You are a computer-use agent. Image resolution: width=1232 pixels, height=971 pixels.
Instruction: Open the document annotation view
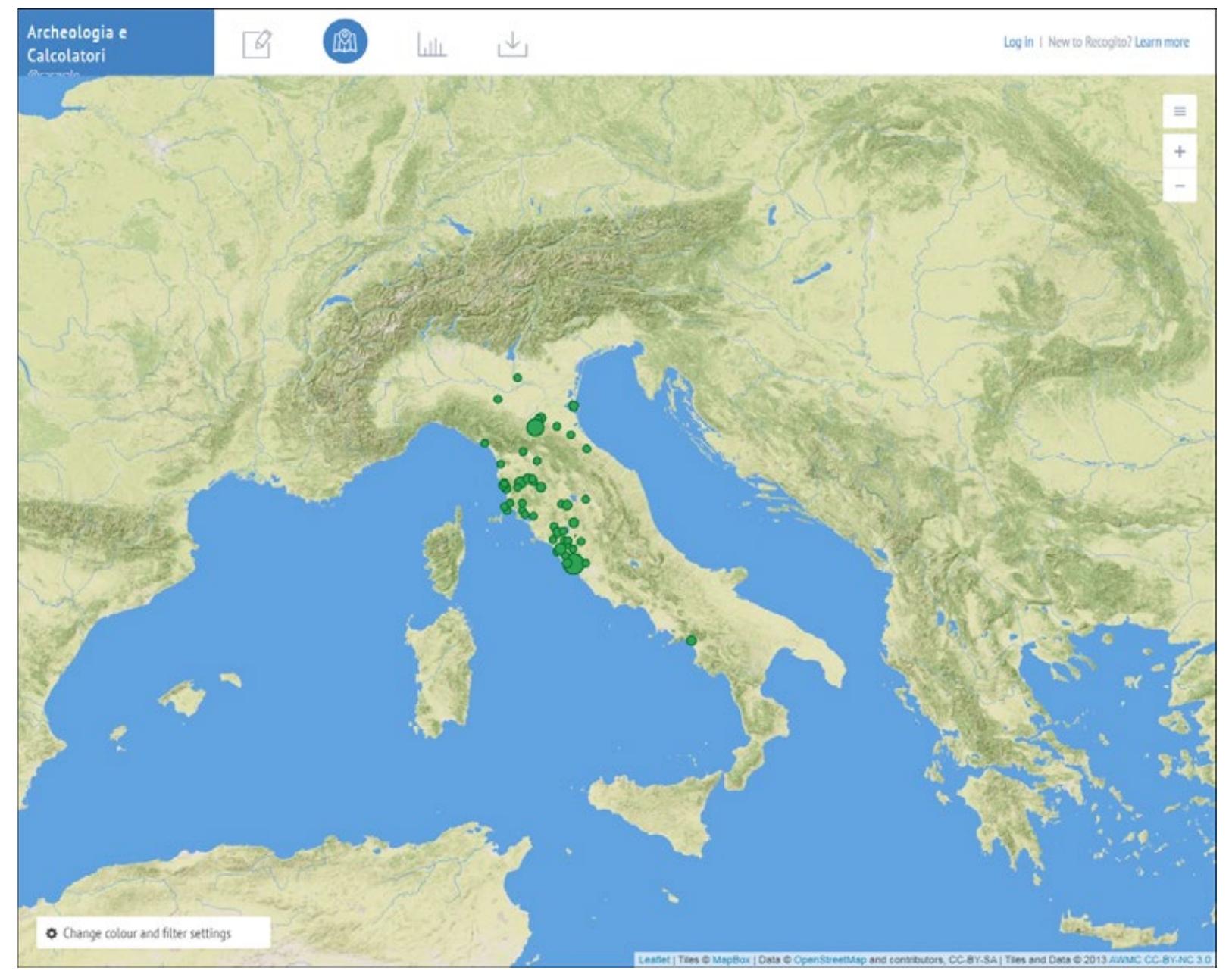pos(256,45)
